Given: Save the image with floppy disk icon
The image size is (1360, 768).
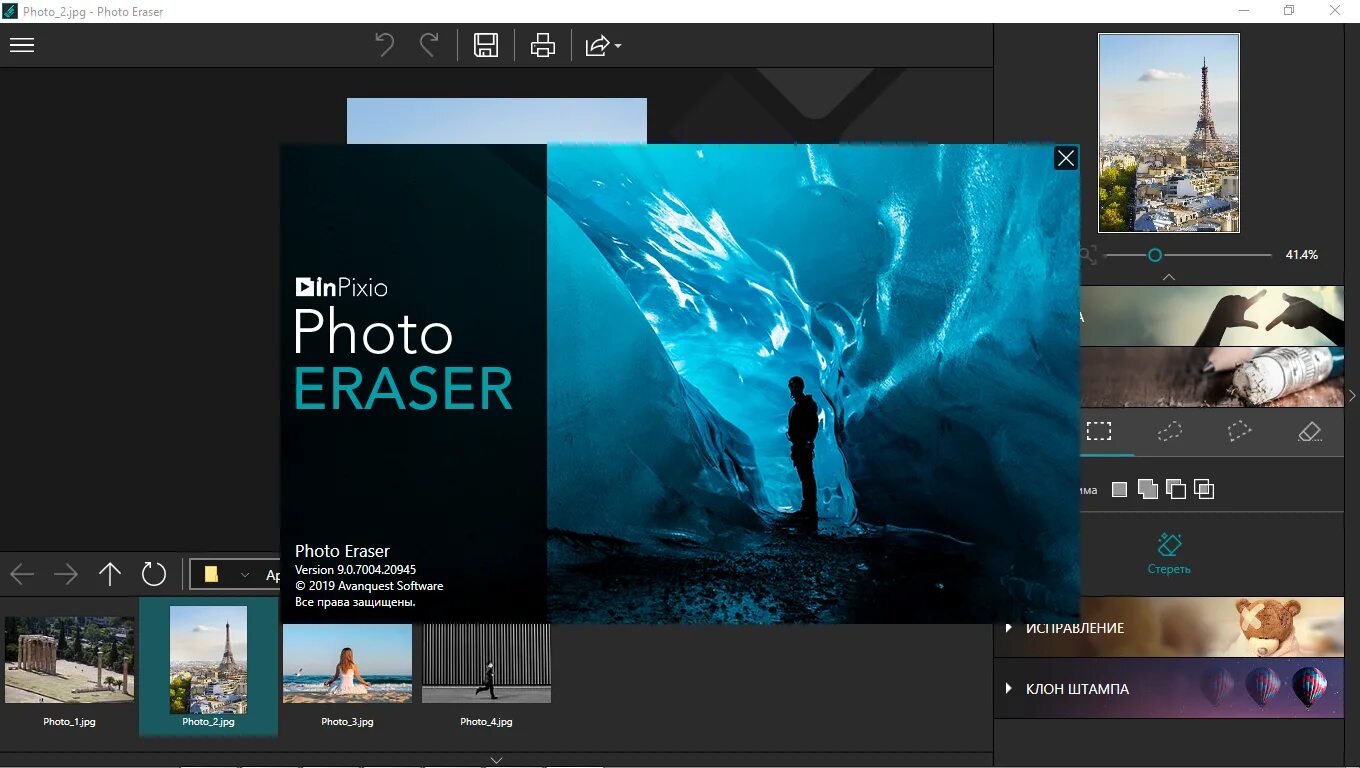Looking at the screenshot, I should coord(486,45).
